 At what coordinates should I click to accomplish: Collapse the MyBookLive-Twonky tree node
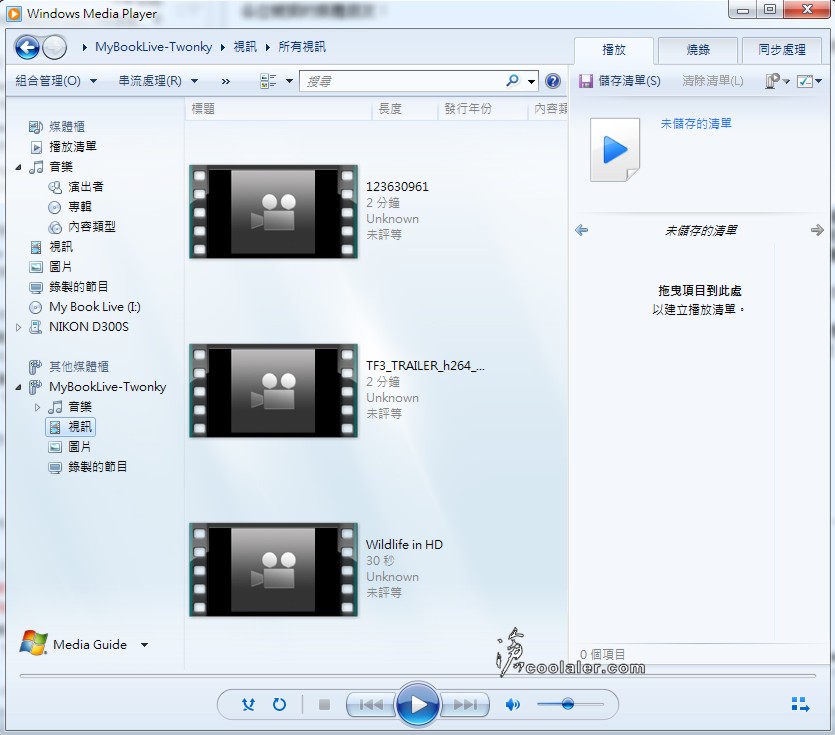(x=18, y=387)
